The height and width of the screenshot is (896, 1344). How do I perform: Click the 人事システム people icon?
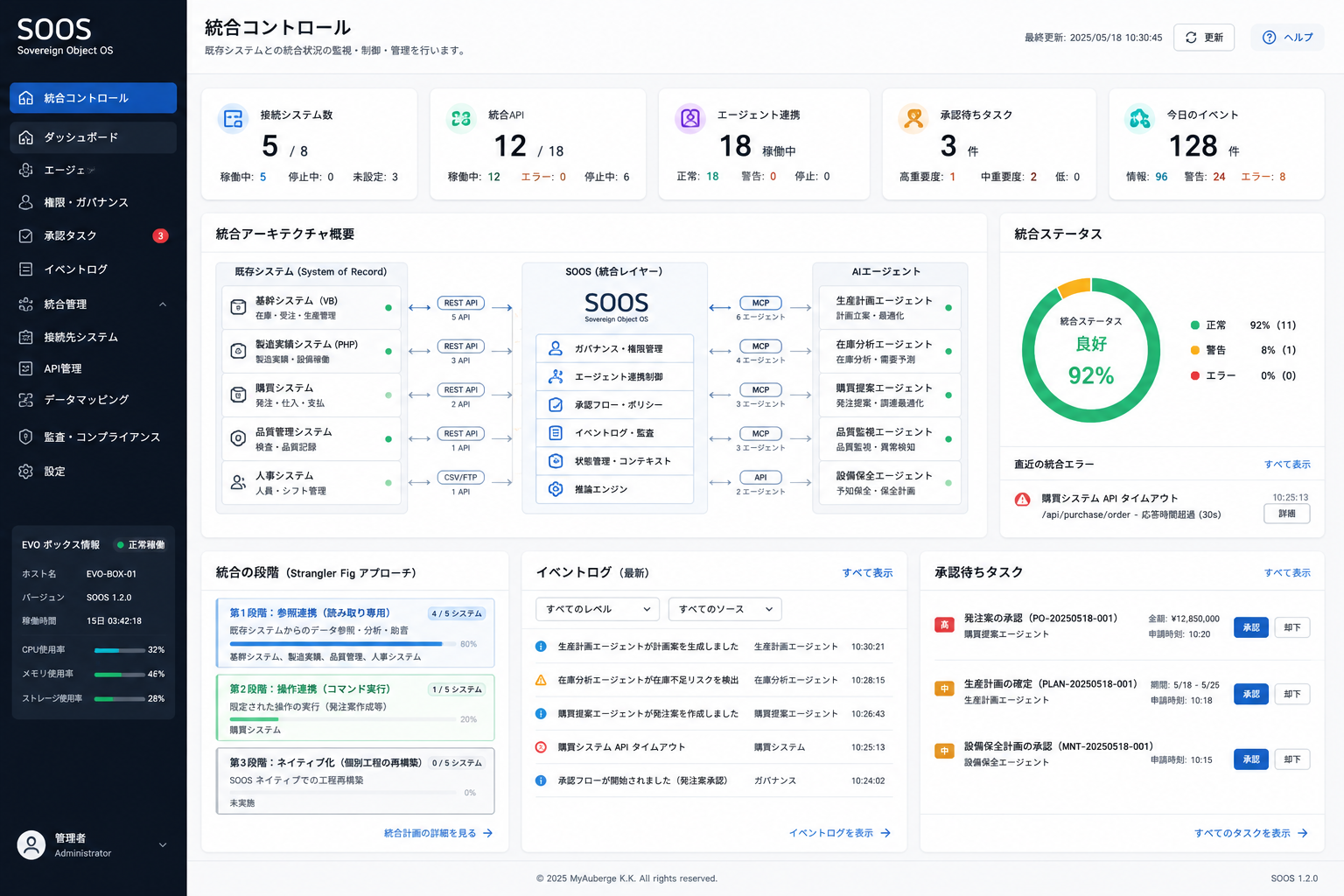(238, 482)
